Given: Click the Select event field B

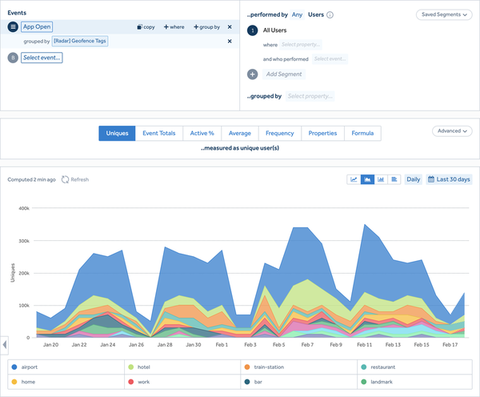Looking at the screenshot, I should (42, 58).
